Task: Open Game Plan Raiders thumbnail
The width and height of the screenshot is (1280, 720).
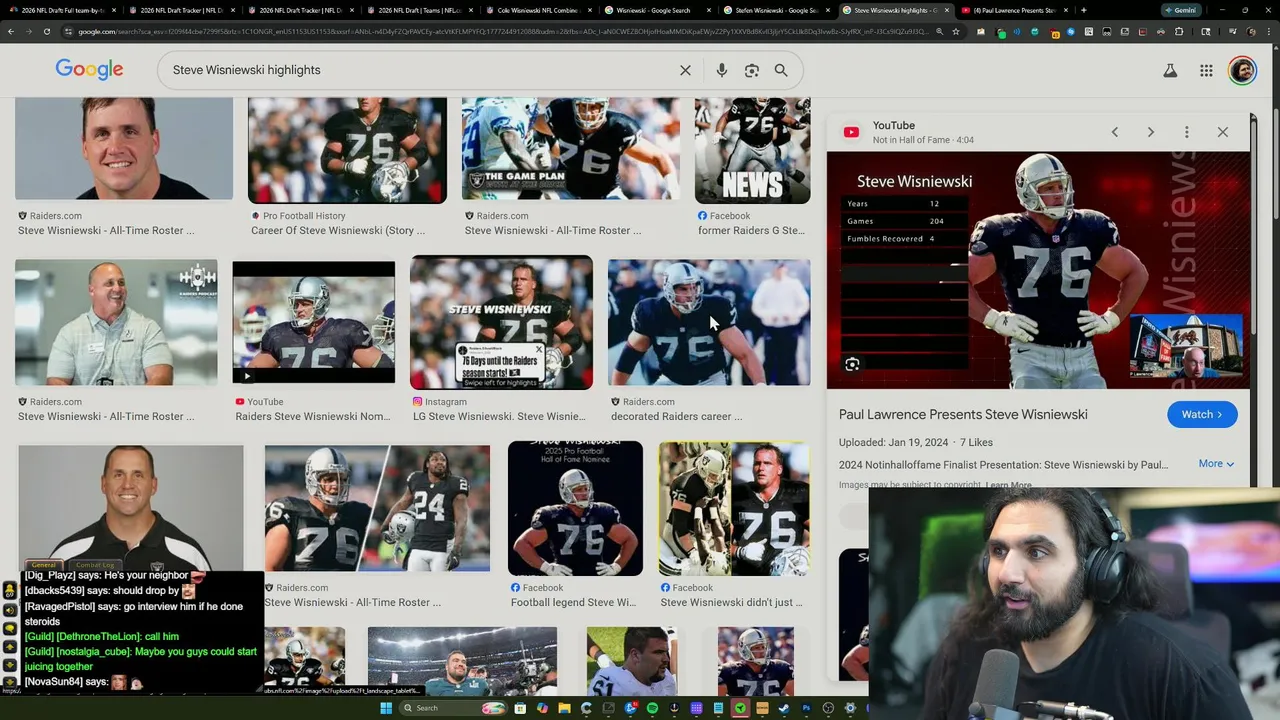Action: [570, 148]
